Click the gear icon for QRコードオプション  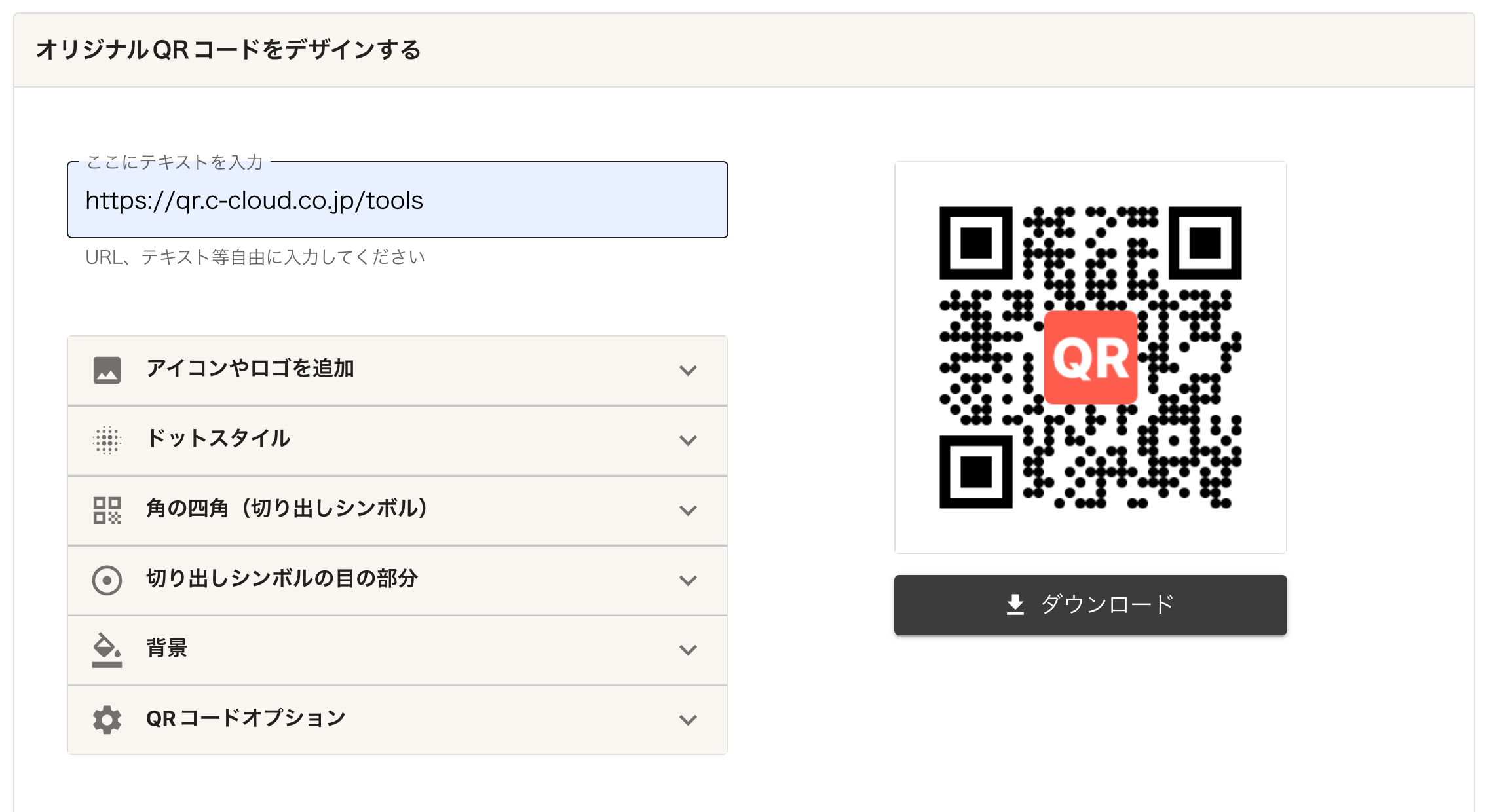tap(107, 719)
